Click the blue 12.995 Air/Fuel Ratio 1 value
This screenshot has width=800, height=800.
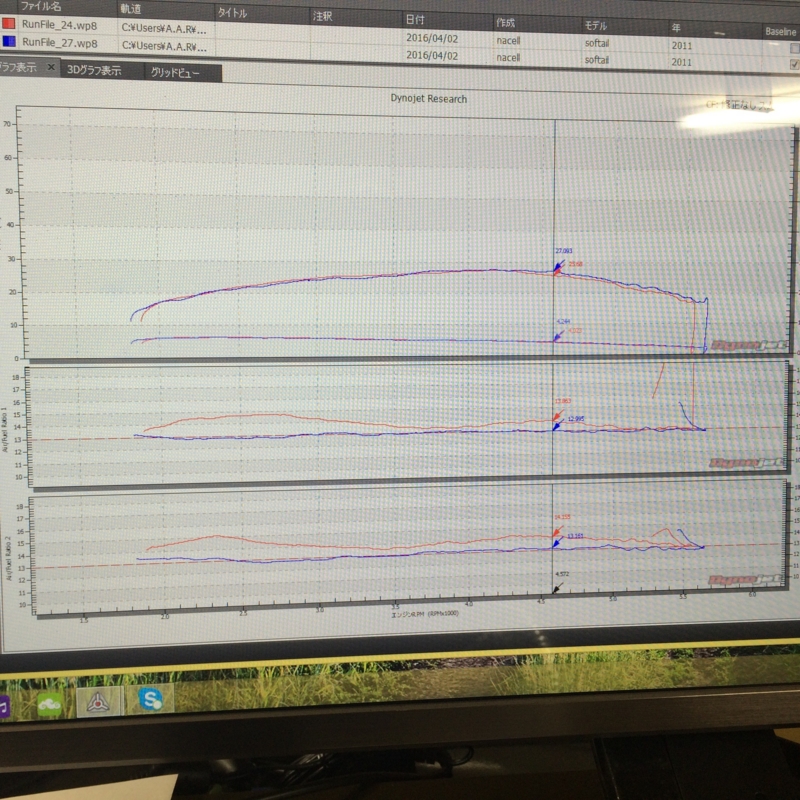pos(576,419)
